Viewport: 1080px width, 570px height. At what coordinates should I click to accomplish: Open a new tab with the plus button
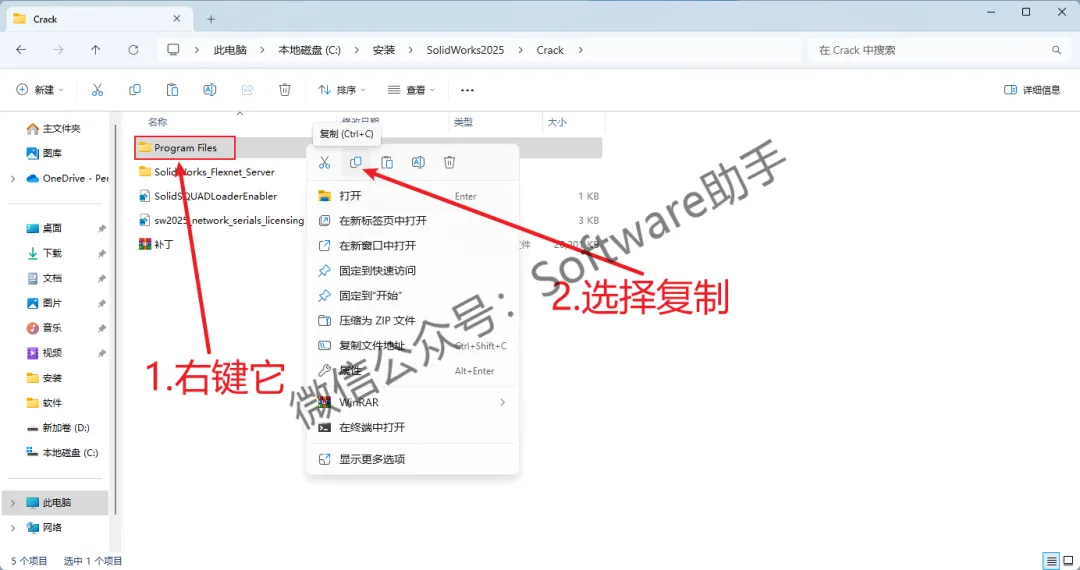coord(211,19)
